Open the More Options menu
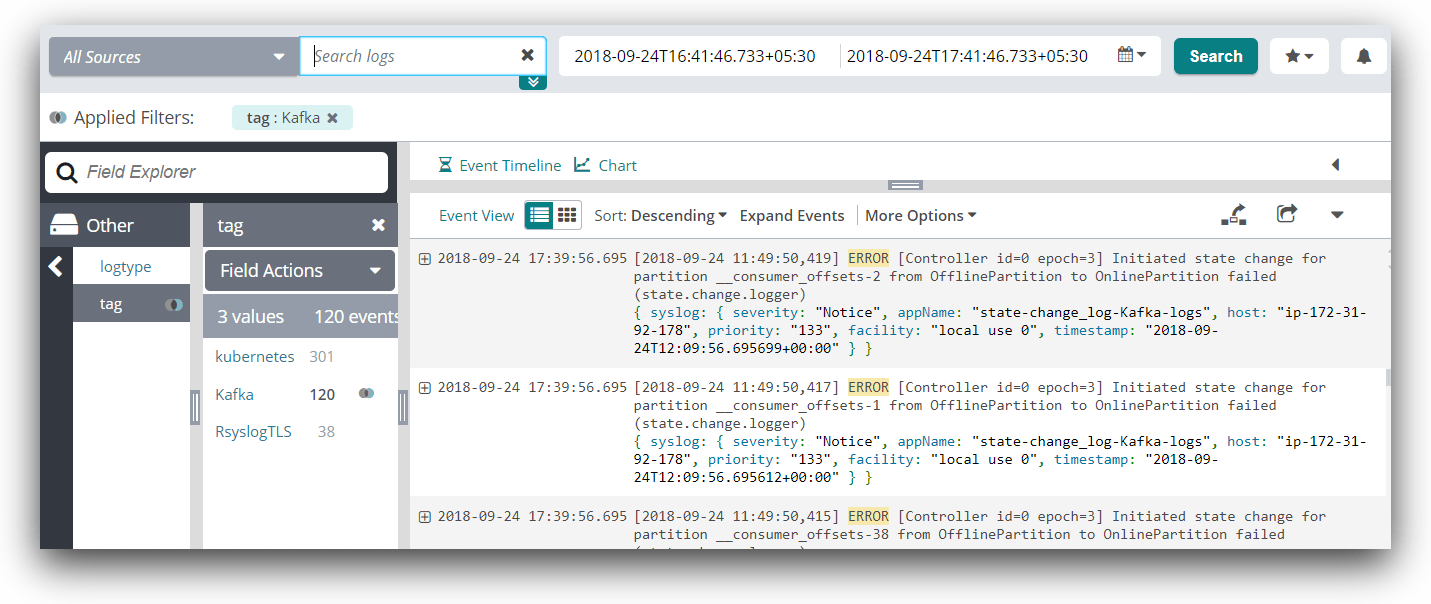Viewport: 1431px width, 604px height. point(920,216)
